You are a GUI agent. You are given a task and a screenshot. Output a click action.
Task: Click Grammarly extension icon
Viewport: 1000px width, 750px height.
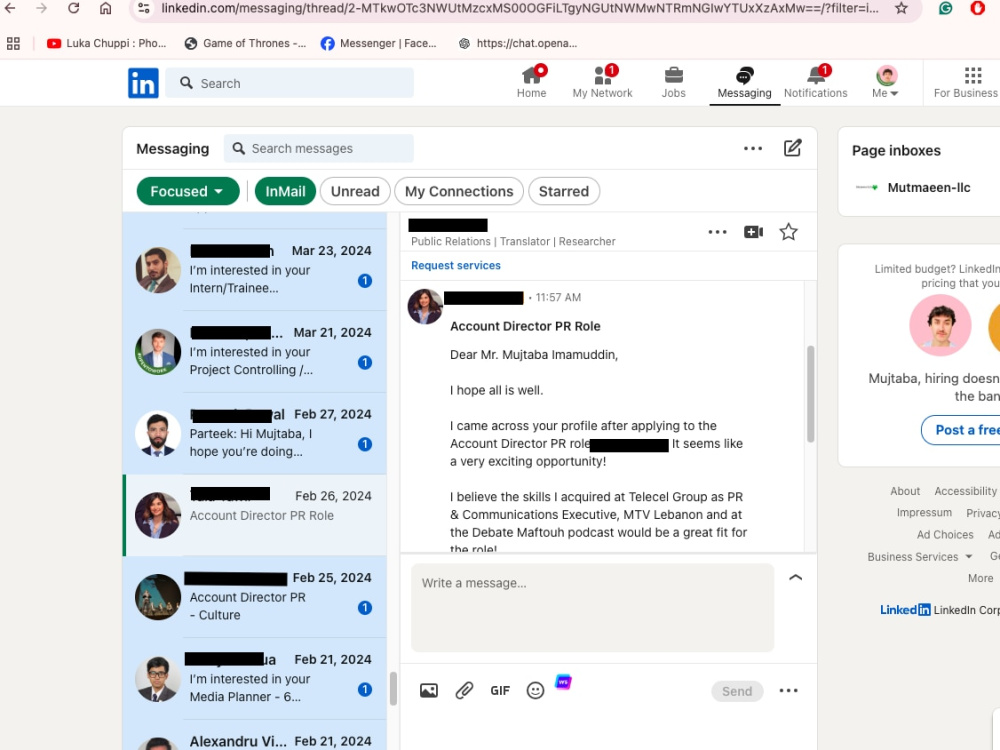pyautogui.click(x=946, y=8)
